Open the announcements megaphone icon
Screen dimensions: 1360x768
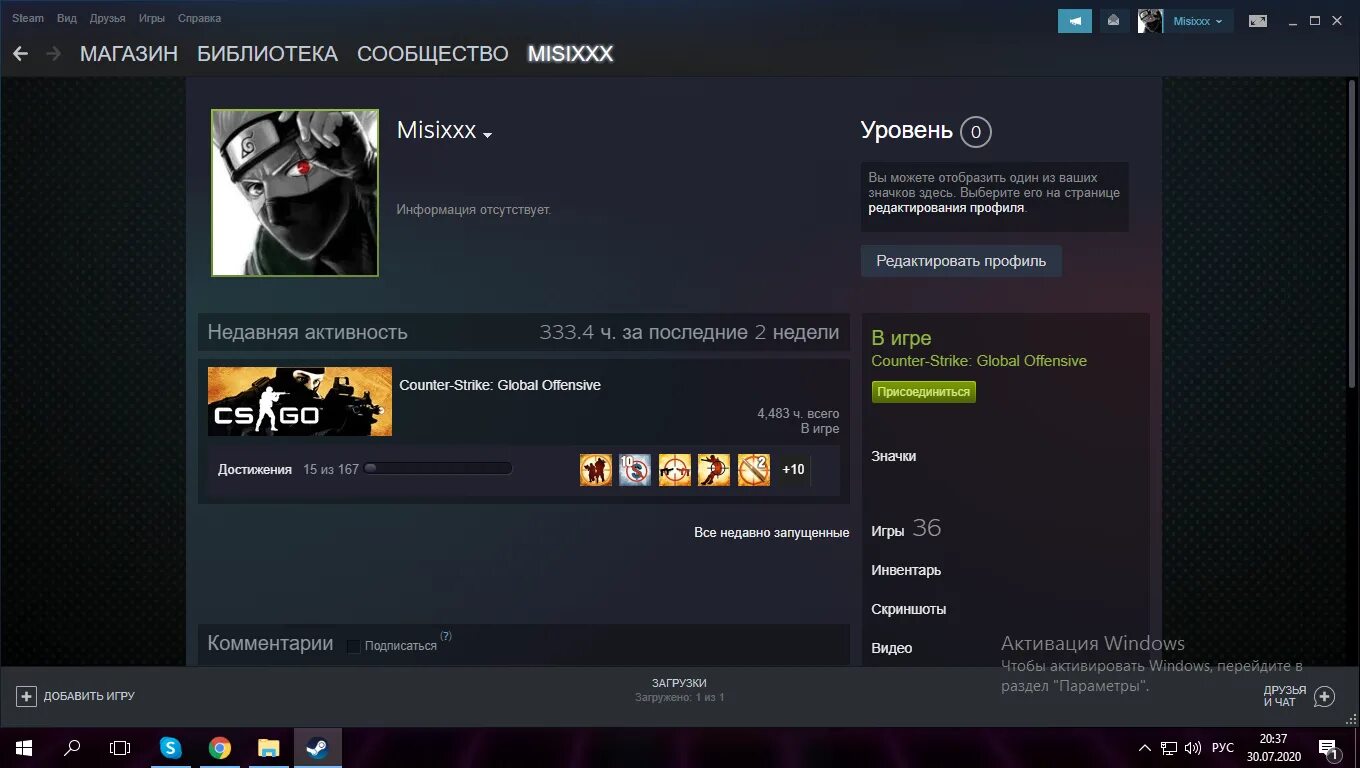[x=1075, y=21]
